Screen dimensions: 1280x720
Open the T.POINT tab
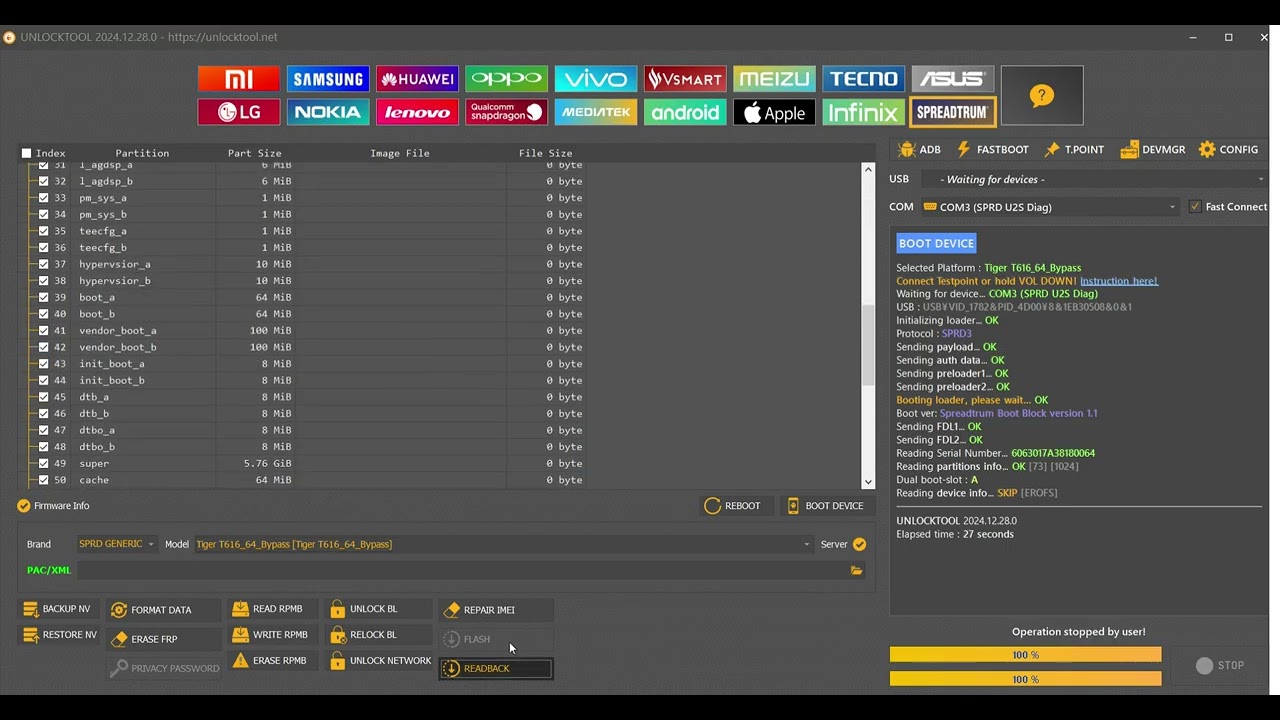[1074, 150]
